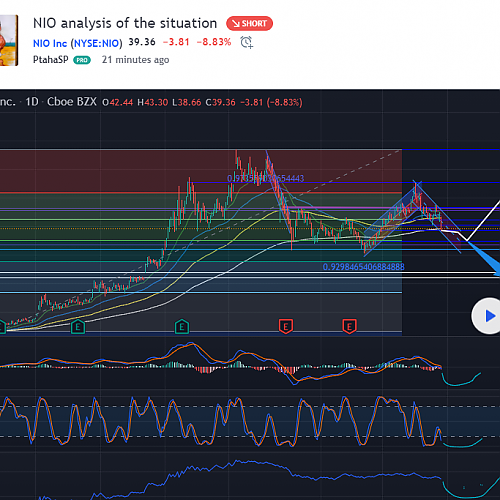Click the red SHORT badge

tap(249, 24)
